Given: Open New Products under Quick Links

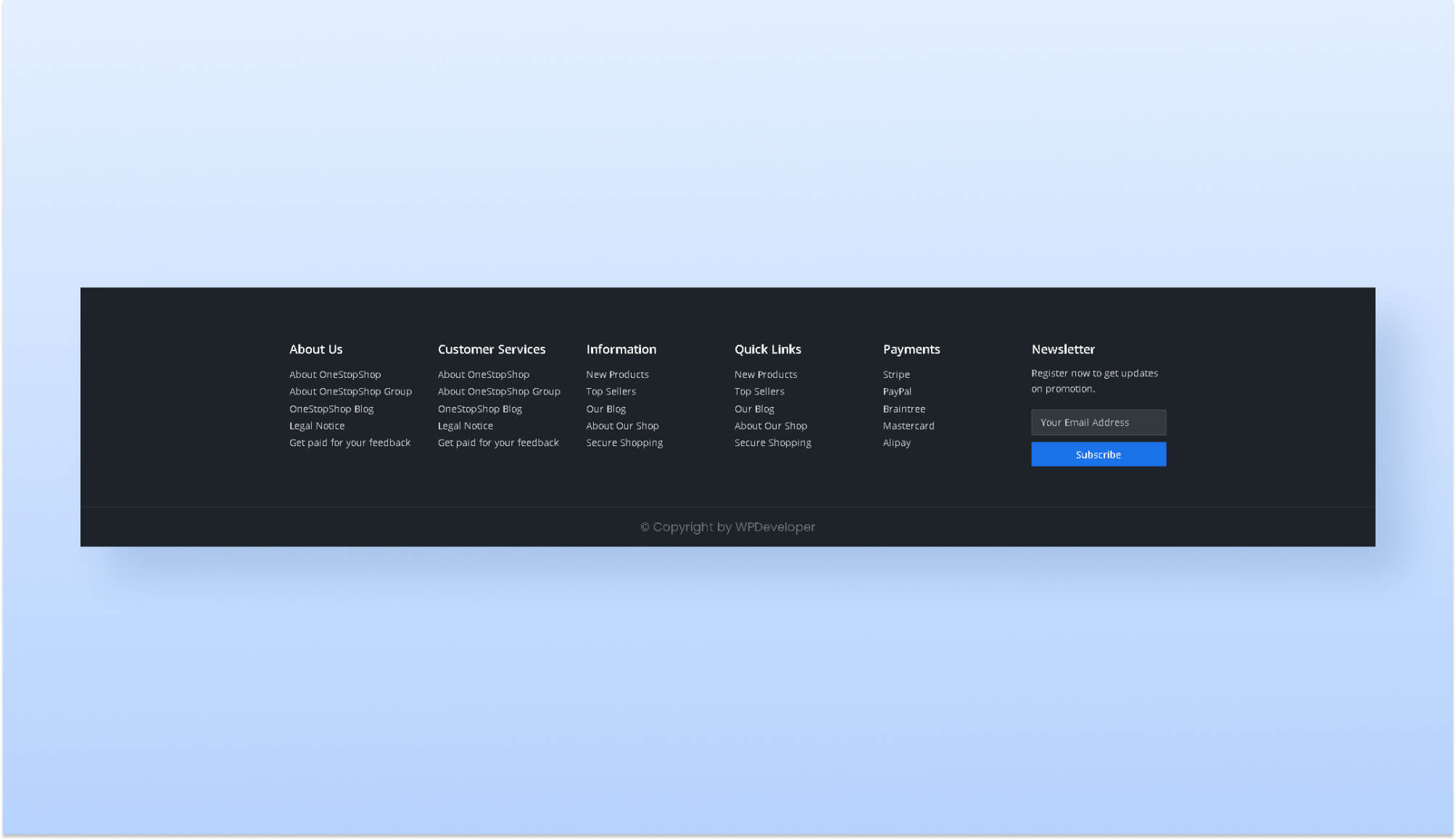Looking at the screenshot, I should [765, 374].
